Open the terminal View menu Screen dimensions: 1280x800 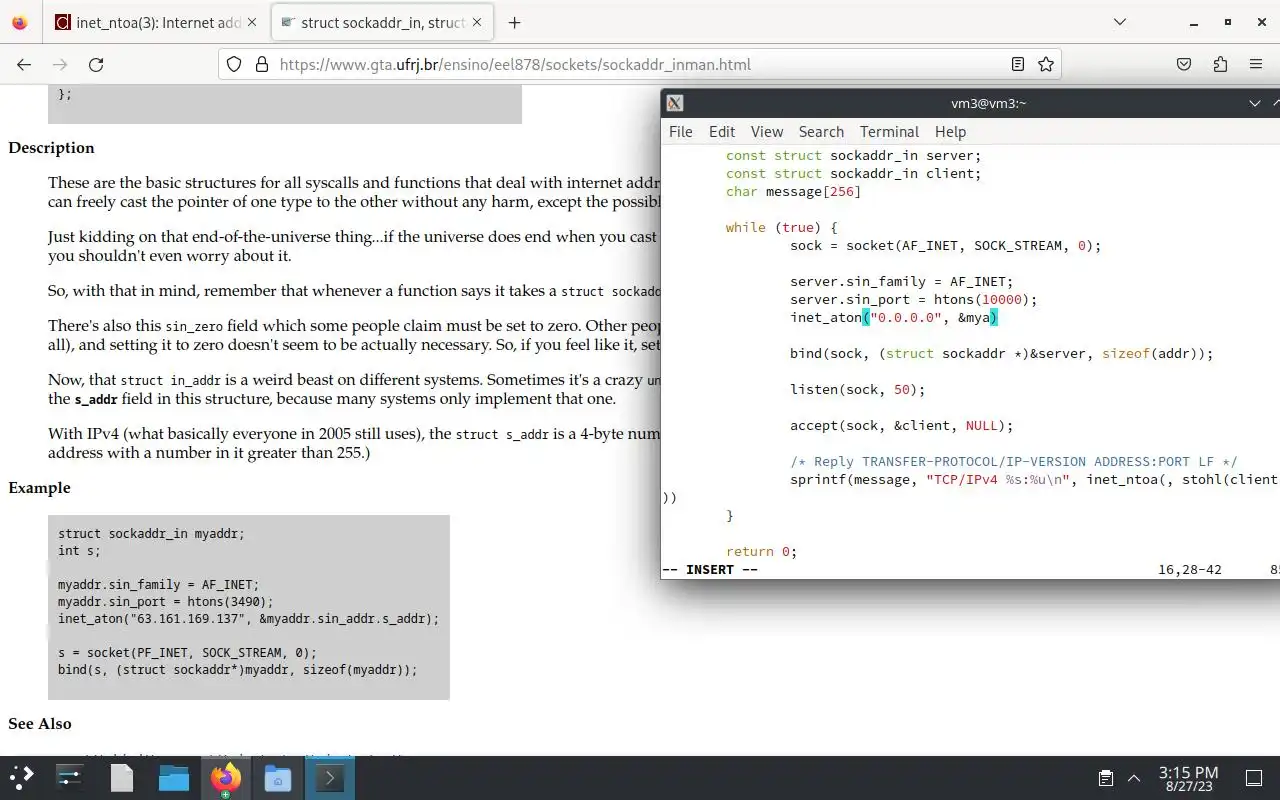767,132
